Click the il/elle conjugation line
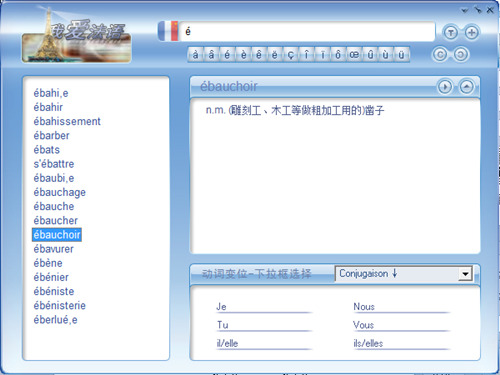Image resolution: width=500 pixels, height=375 pixels. (x=263, y=343)
